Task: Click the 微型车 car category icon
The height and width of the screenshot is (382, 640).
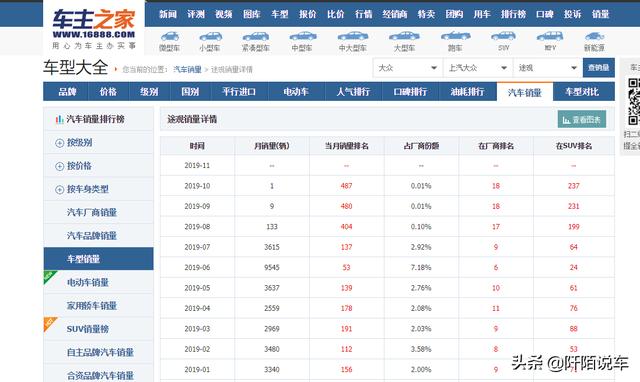Action: pyautogui.click(x=169, y=36)
